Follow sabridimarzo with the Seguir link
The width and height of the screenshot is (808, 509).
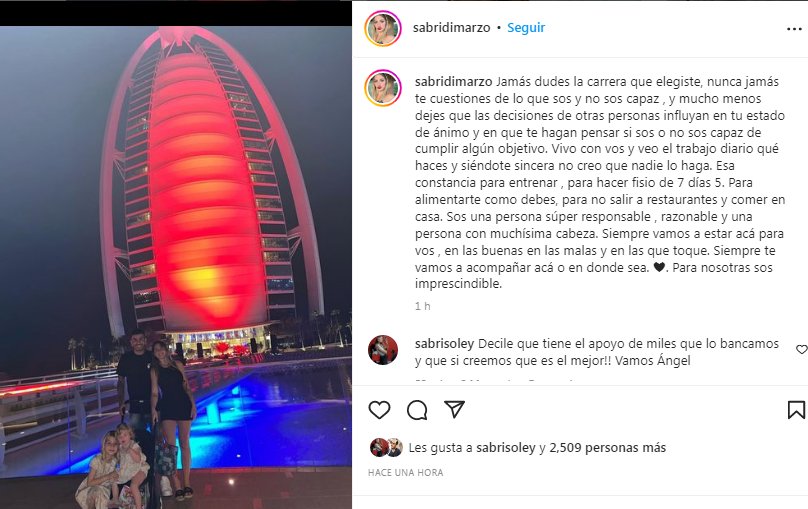(526, 28)
